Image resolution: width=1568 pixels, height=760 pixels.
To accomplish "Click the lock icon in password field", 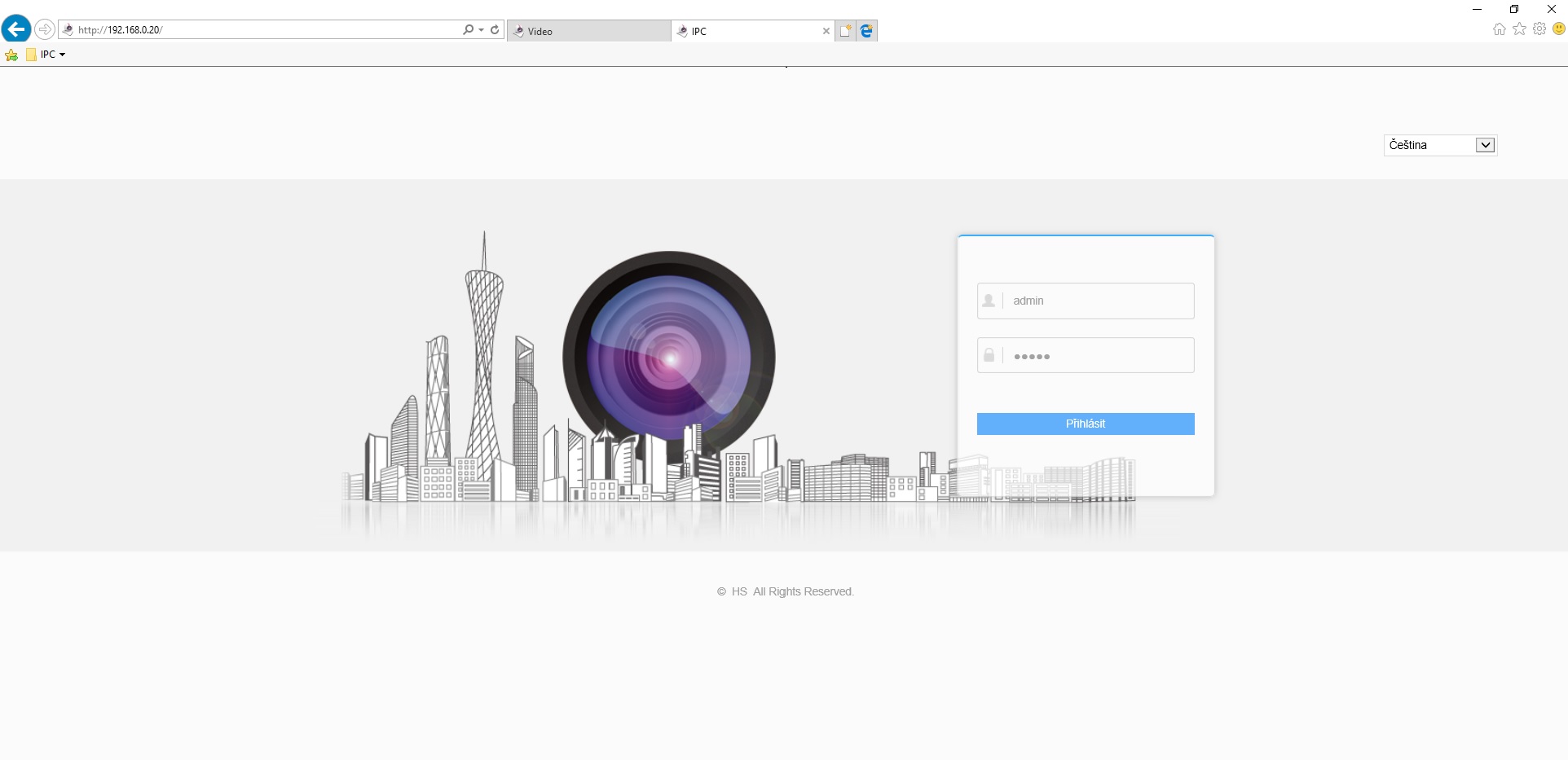I will click(x=989, y=355).
